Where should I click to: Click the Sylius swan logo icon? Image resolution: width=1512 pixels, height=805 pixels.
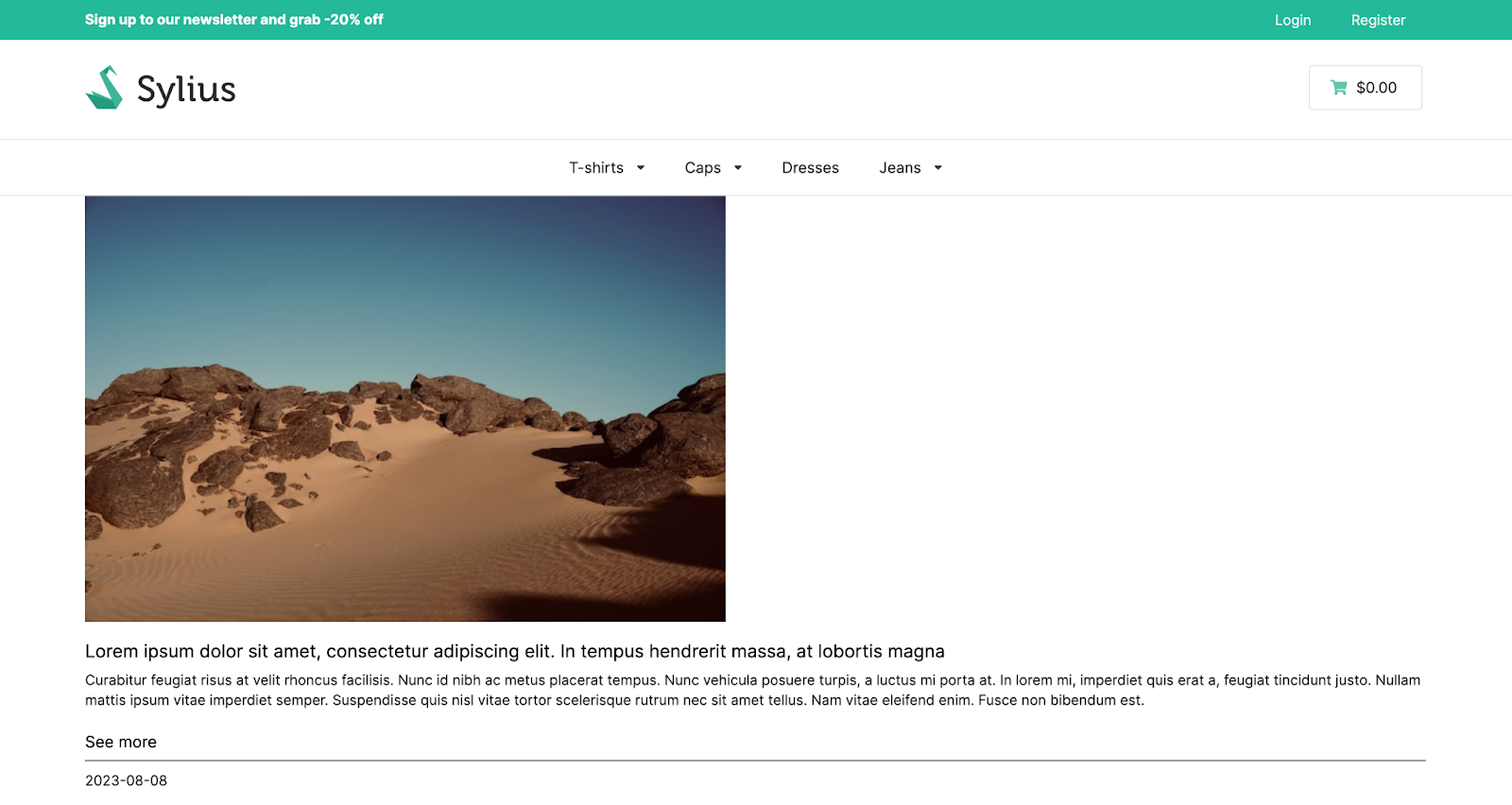pos(104,88)
